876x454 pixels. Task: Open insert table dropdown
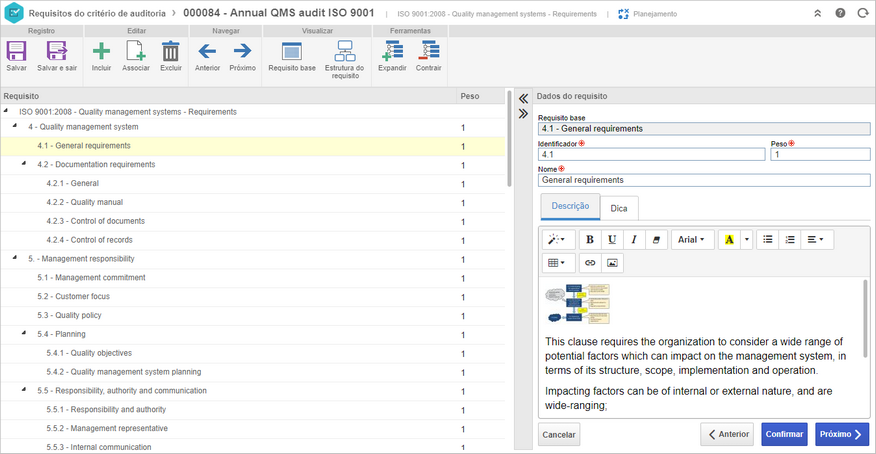pyautogui.click(x=558, y=262)
